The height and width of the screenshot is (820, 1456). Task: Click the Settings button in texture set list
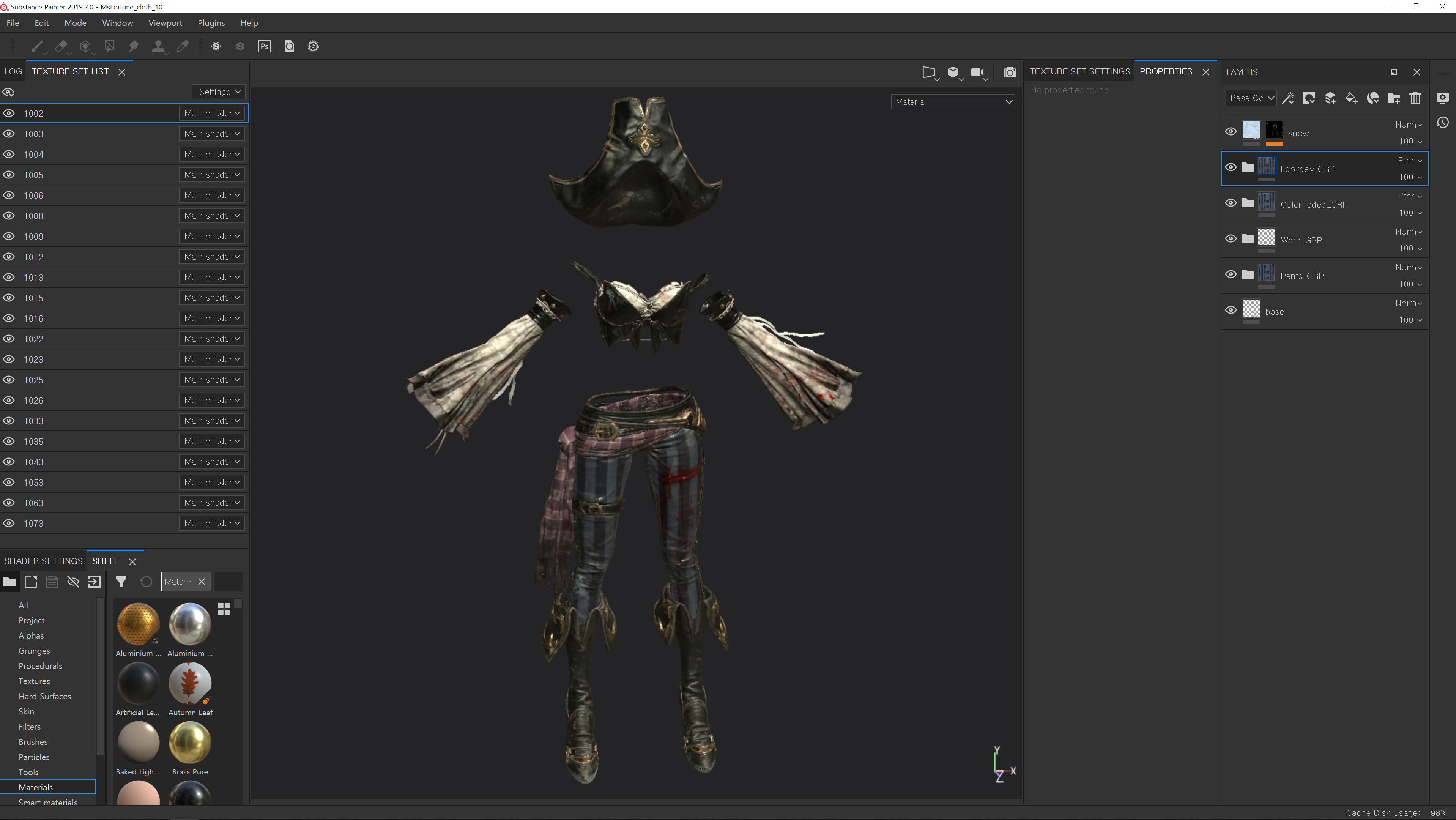[x=219, y=91]
